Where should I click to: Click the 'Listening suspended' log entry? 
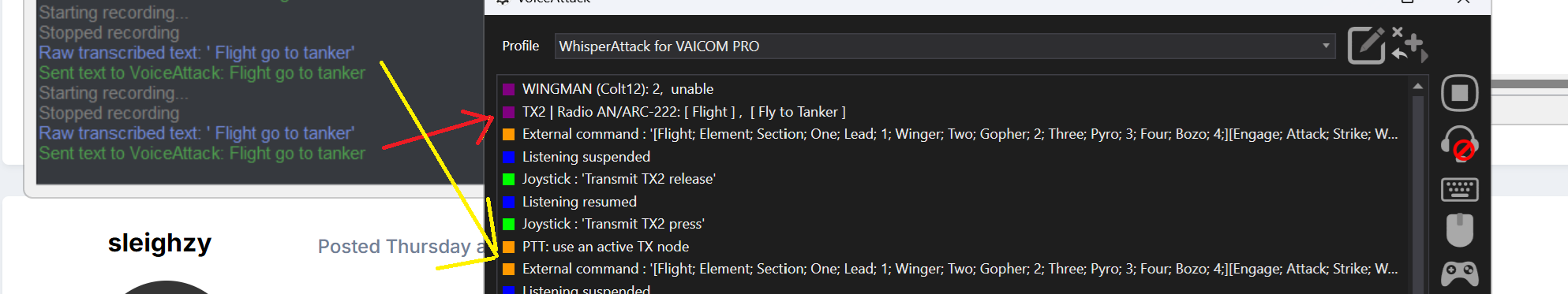pyautogui.click(x=586, y=157)
